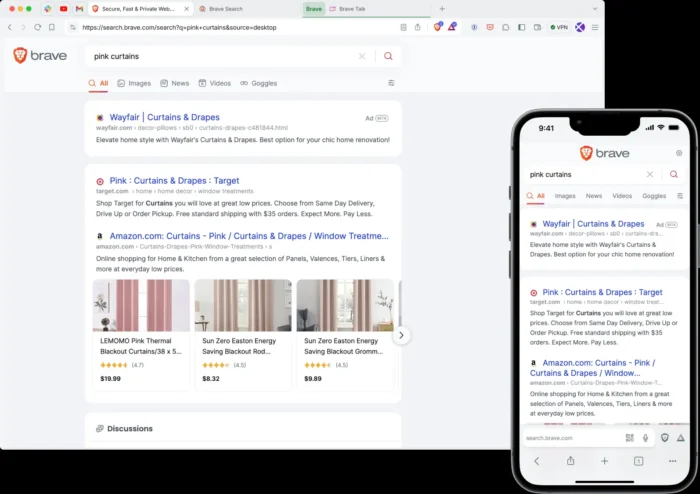The image size is (700, 494).
Task: Open Sun Zero Easton Gromm curtains $9.89 card
Action: coord(345,335)
